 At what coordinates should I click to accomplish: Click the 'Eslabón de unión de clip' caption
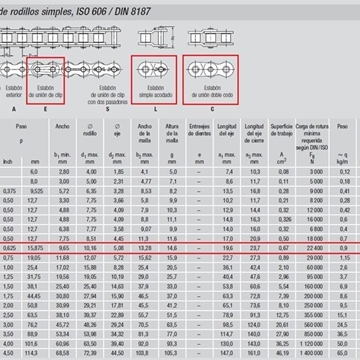(45, 91)
